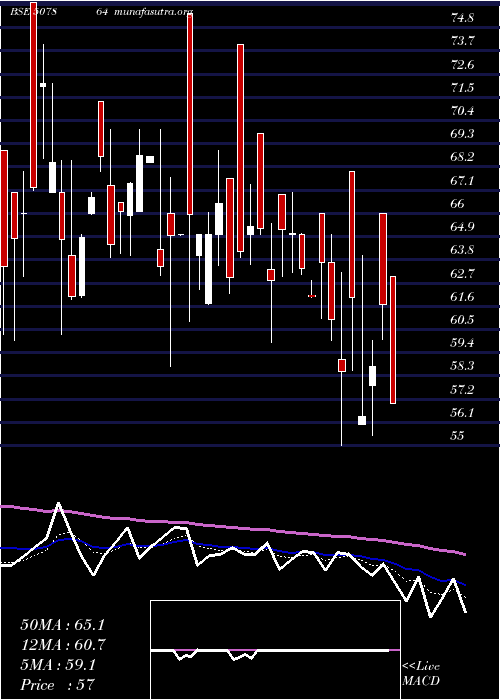This screenshot has width=500, height=700.
Task: Select the 72.6 price level label
Action: pyautogui.click(x=462, y=65)
